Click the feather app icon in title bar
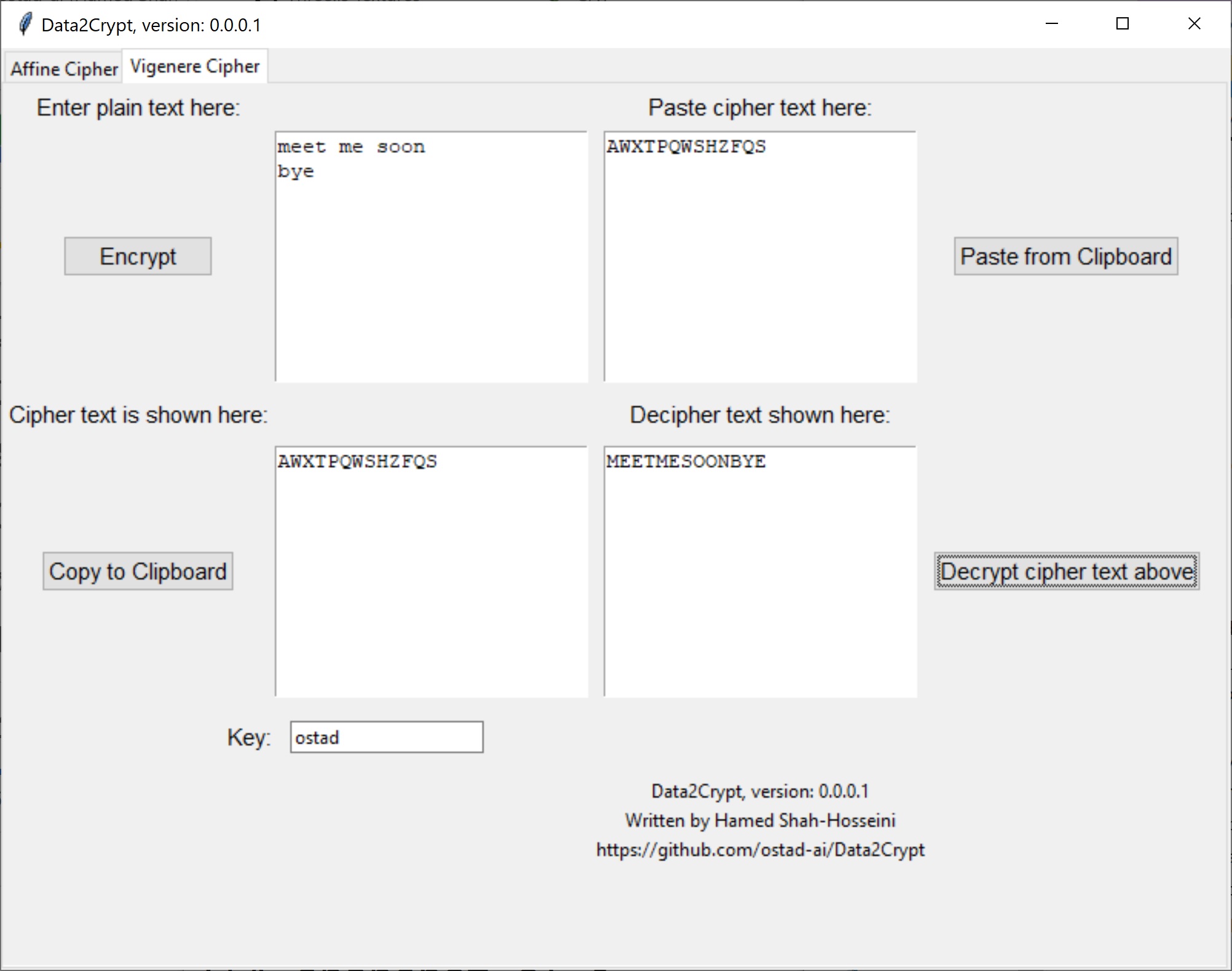Image resolution: width=1232 pixels, height=971 pixels. (25, 25)
